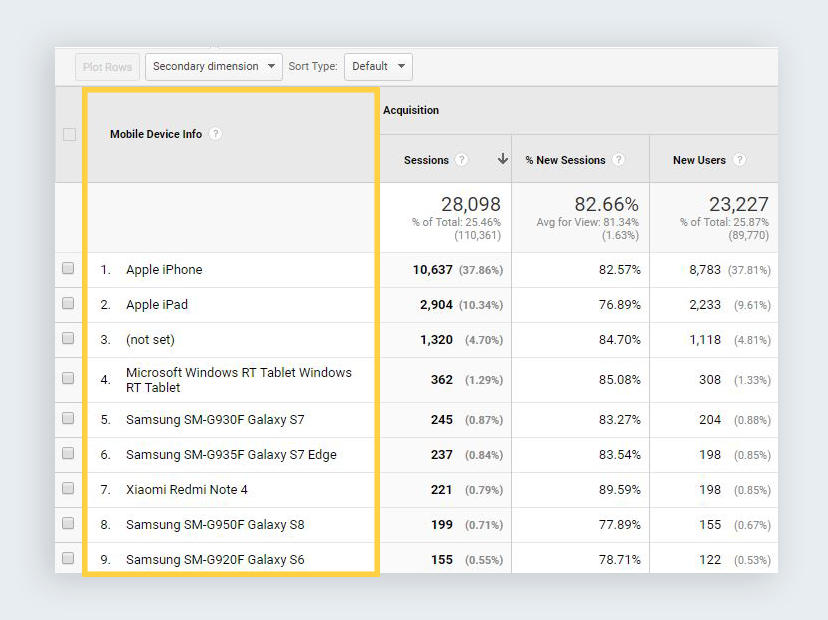
Task: Open Samsung SM-G950F Galaxy S8 link
Action: (x=215, y=524)
